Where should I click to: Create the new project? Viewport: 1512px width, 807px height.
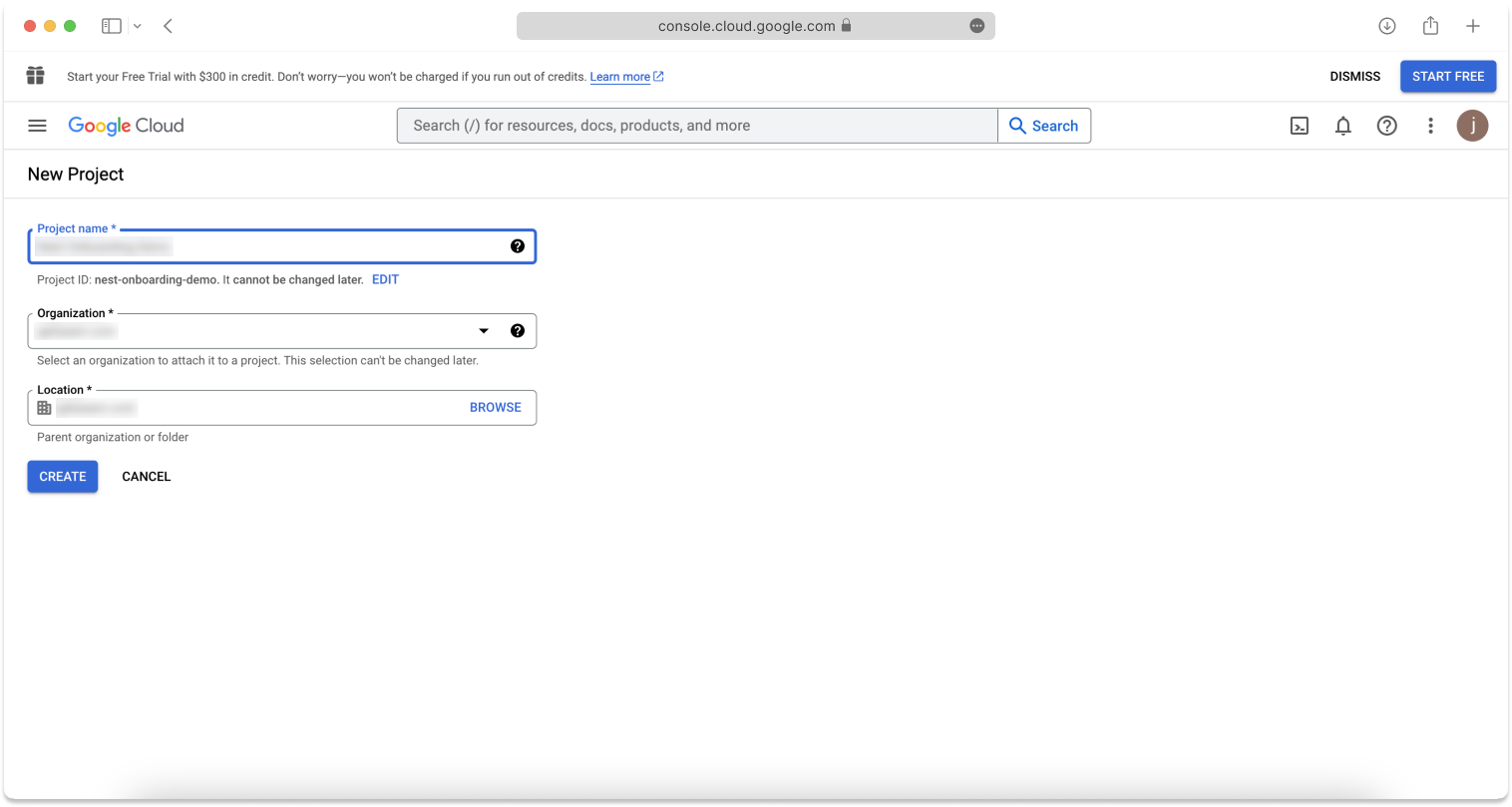tap(62, 476)
